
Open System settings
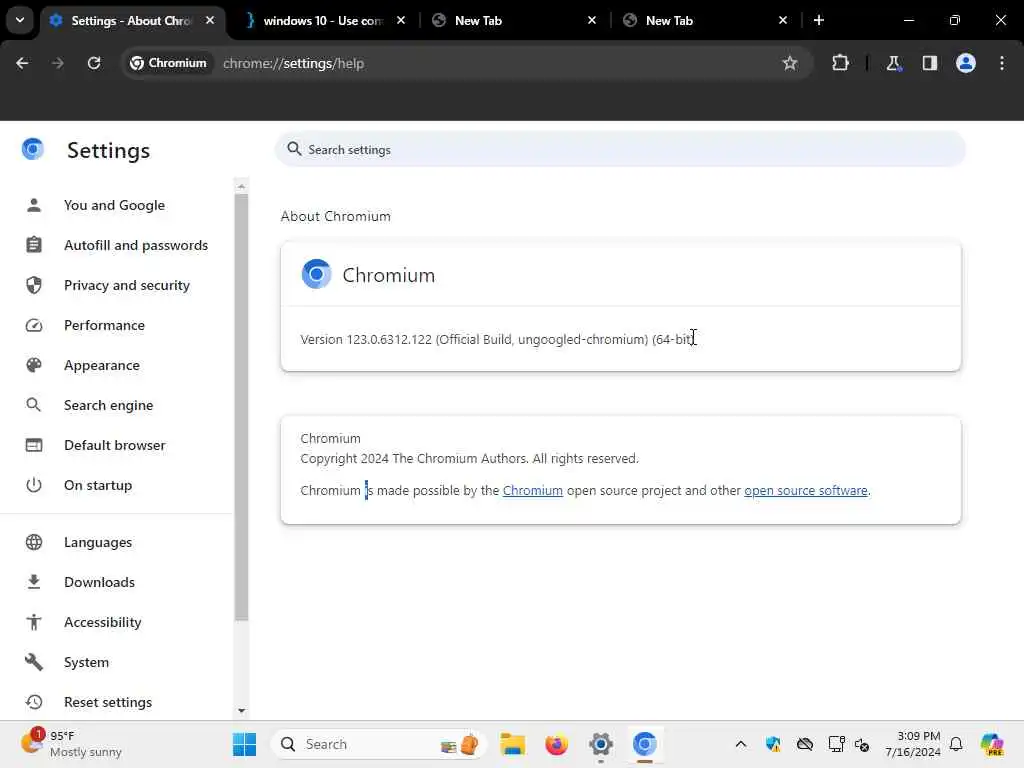point(86,662)
